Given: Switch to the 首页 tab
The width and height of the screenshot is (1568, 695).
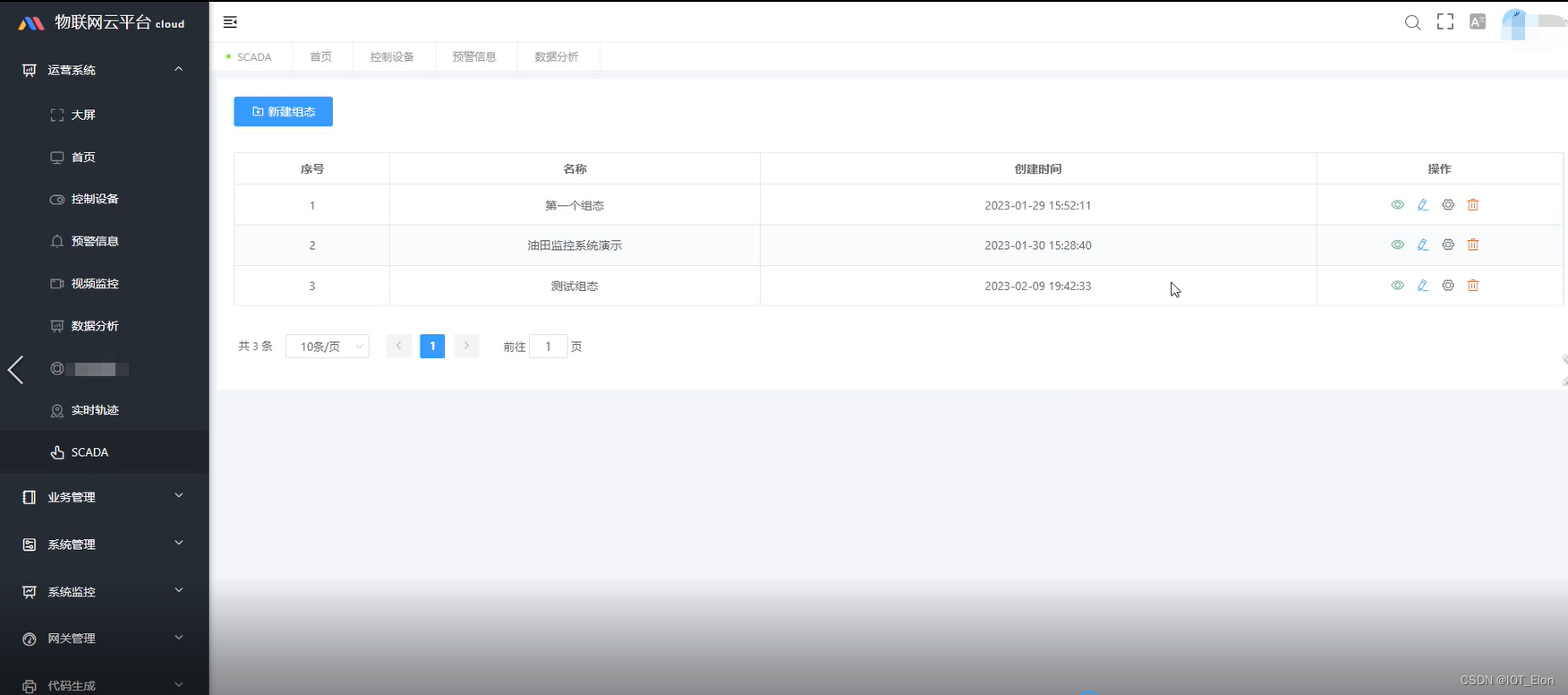Looking at the screenshot, I should coord(321,56).
